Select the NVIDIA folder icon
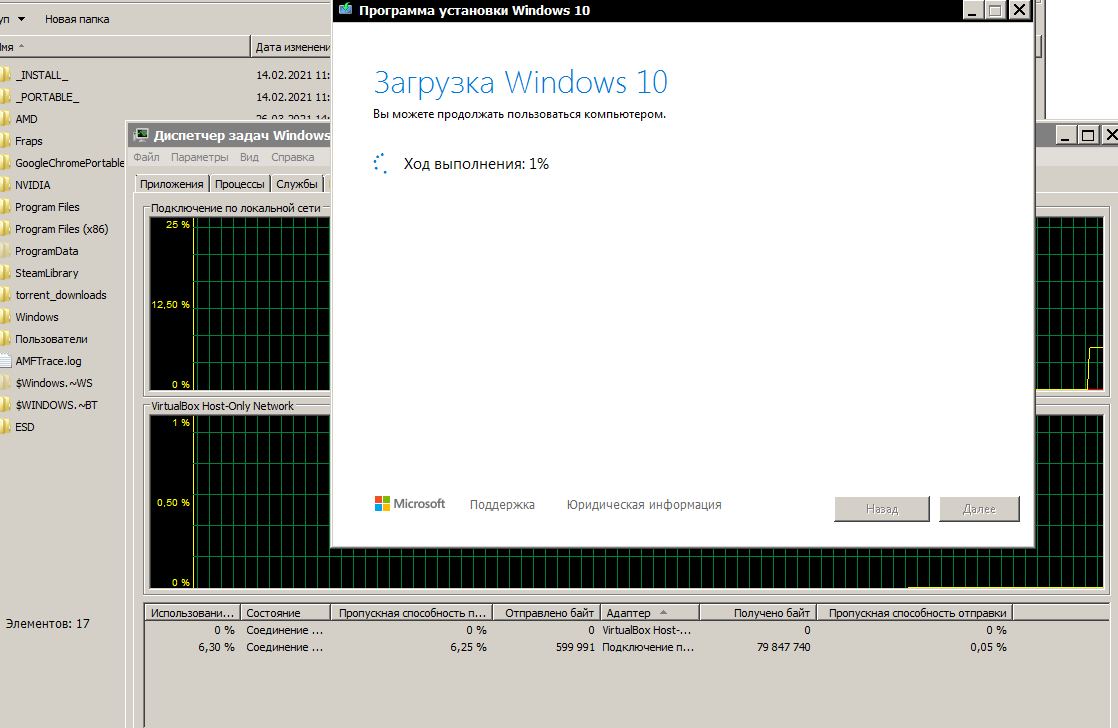The image size is (1118, 728). click(x=5, y=185)
